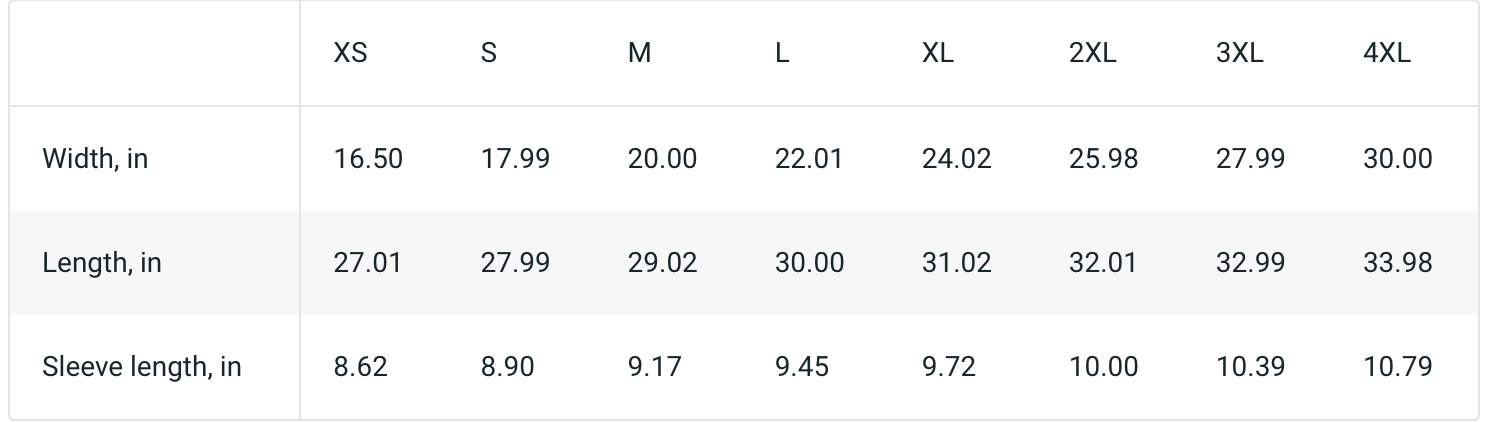Click the XS width value 16.50

368,159
